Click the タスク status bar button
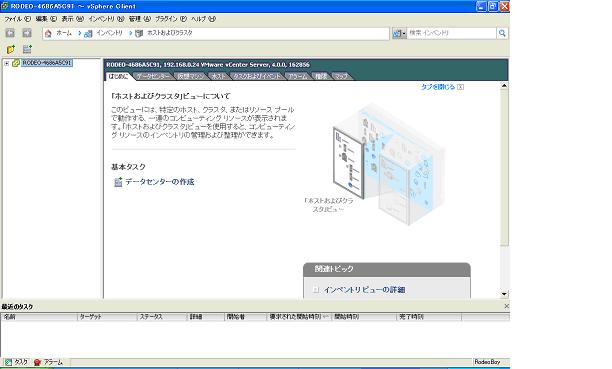This screenshot has height=369, width=612. (16, 362)
